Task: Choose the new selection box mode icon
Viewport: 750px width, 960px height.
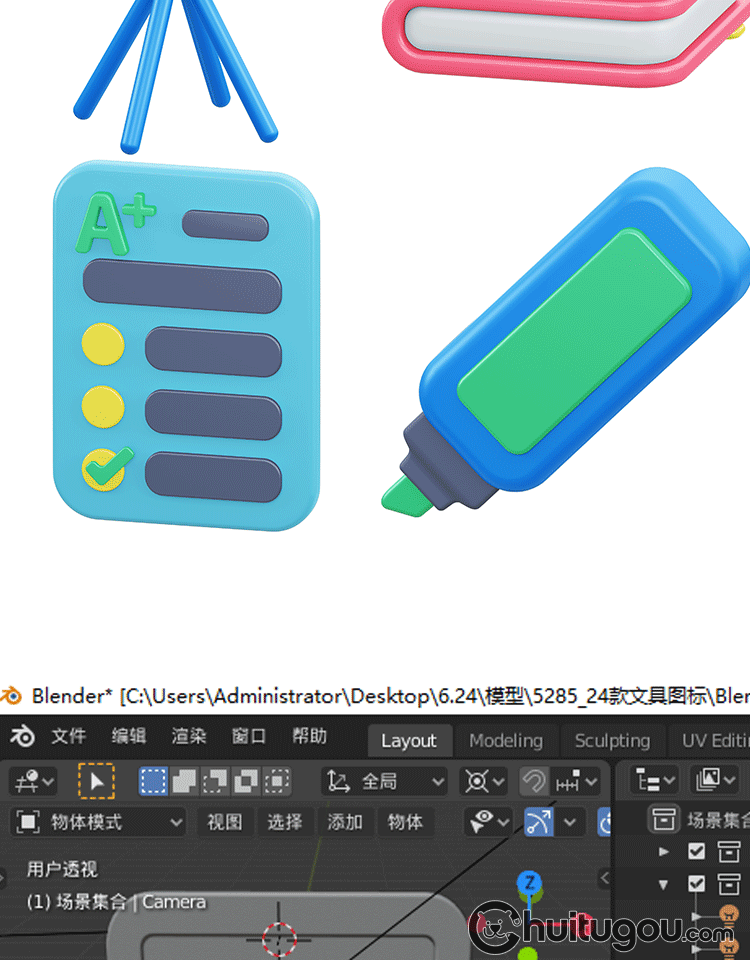Action: [153, 781]
